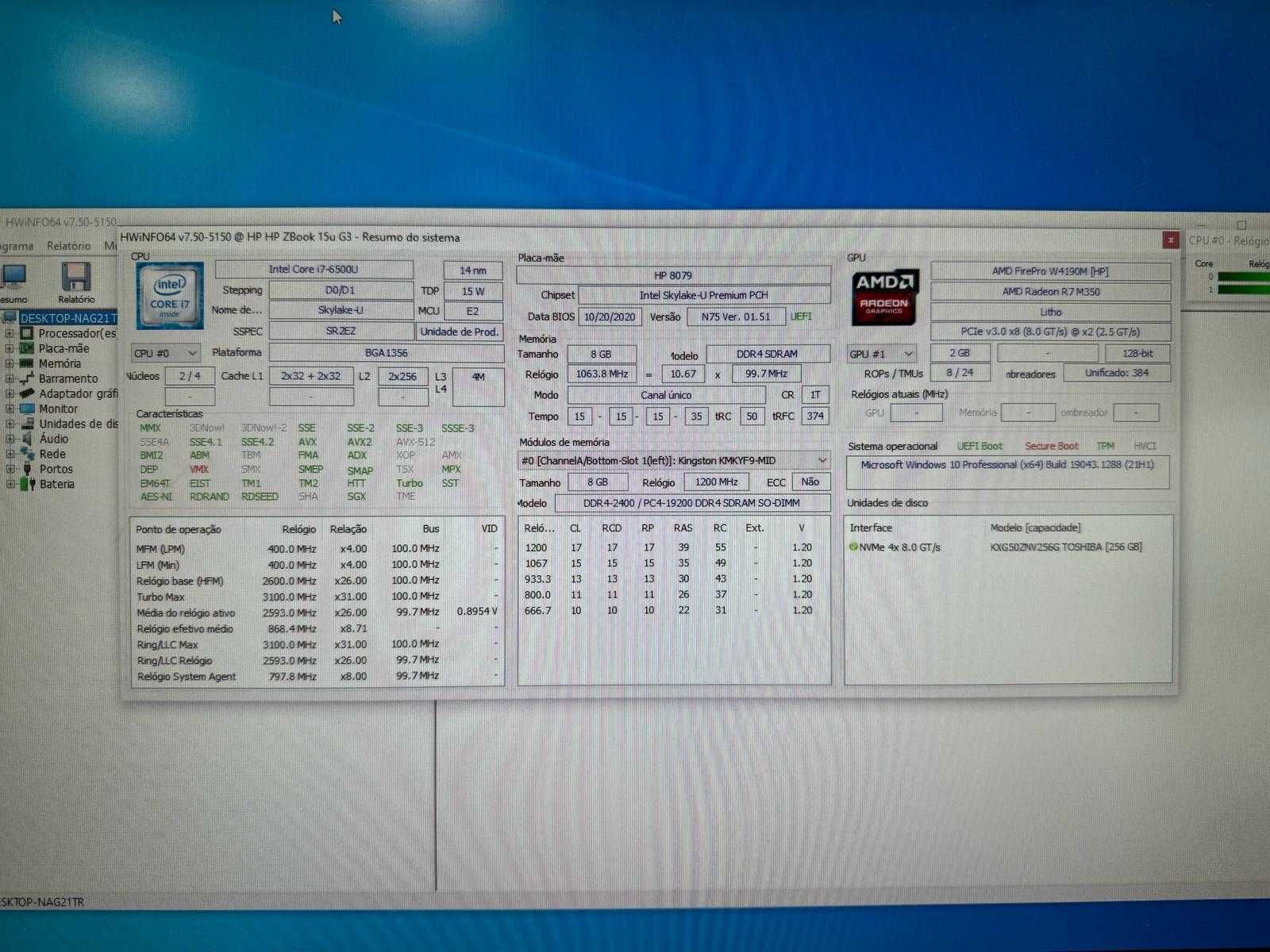
Task: Click the Secure Boot indicator
Action: [1051, 447]
